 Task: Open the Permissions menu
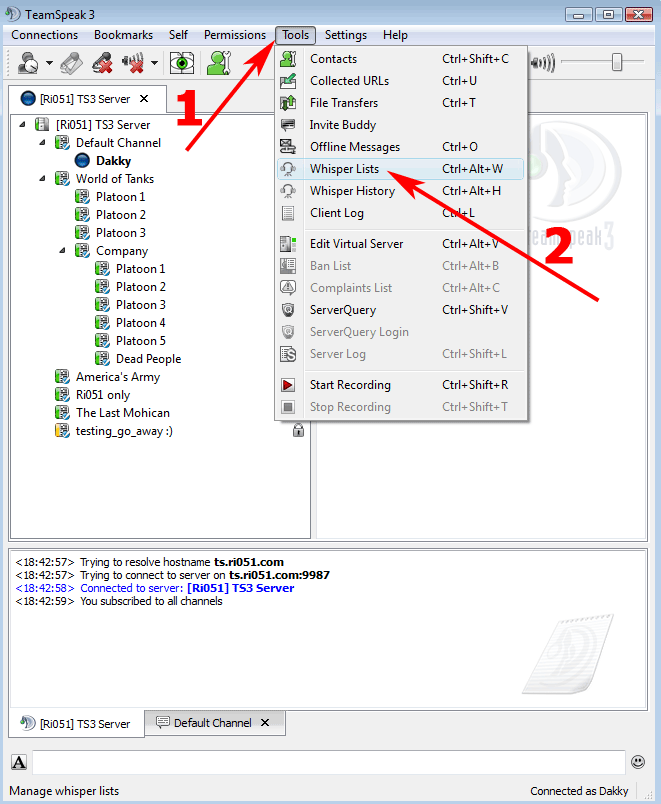234,35
